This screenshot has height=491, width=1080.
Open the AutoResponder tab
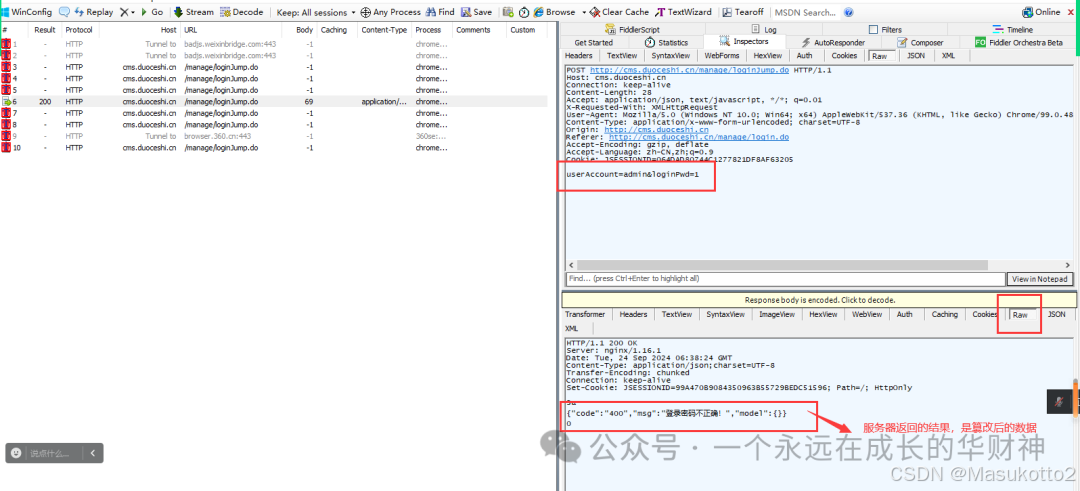(833, 43)
